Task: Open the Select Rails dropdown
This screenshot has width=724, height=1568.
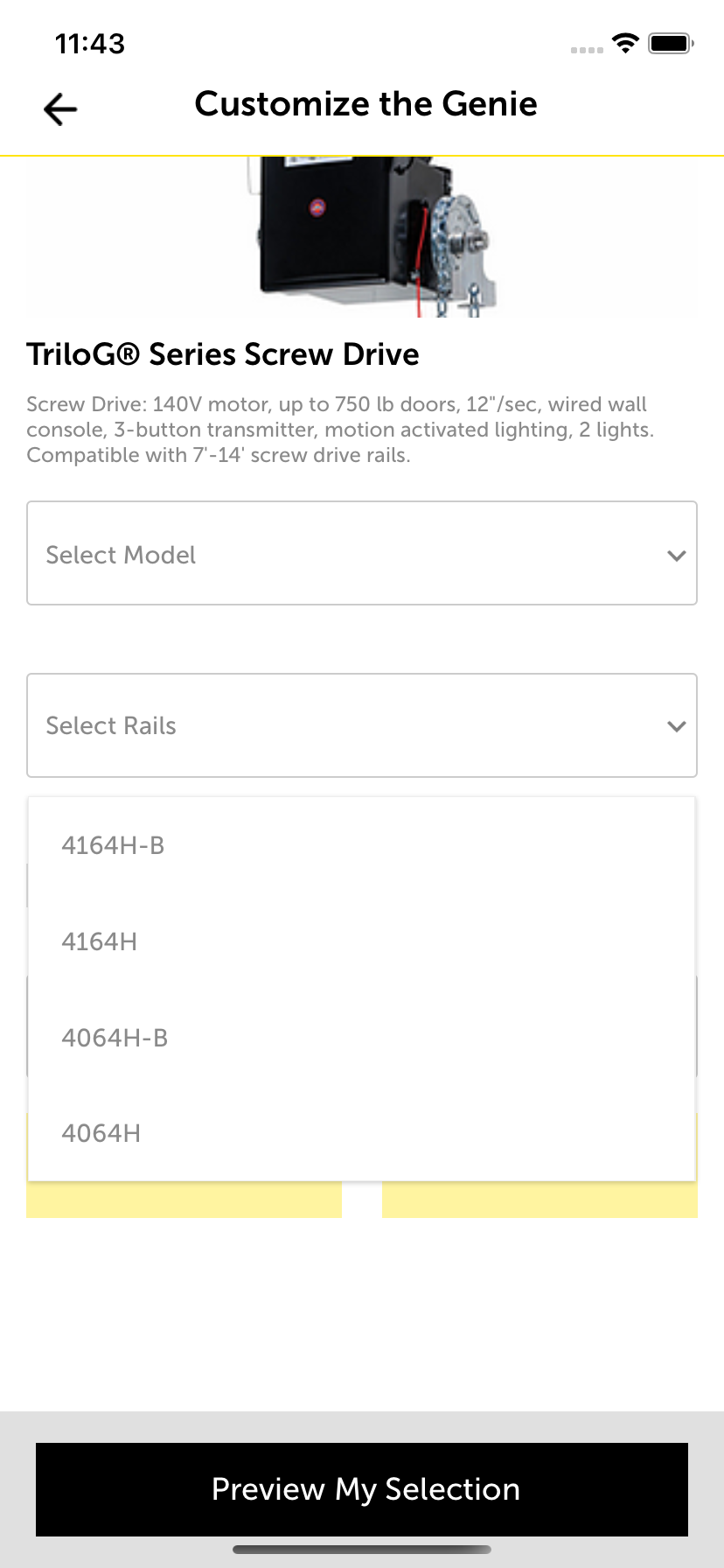Action: (362, 725)
